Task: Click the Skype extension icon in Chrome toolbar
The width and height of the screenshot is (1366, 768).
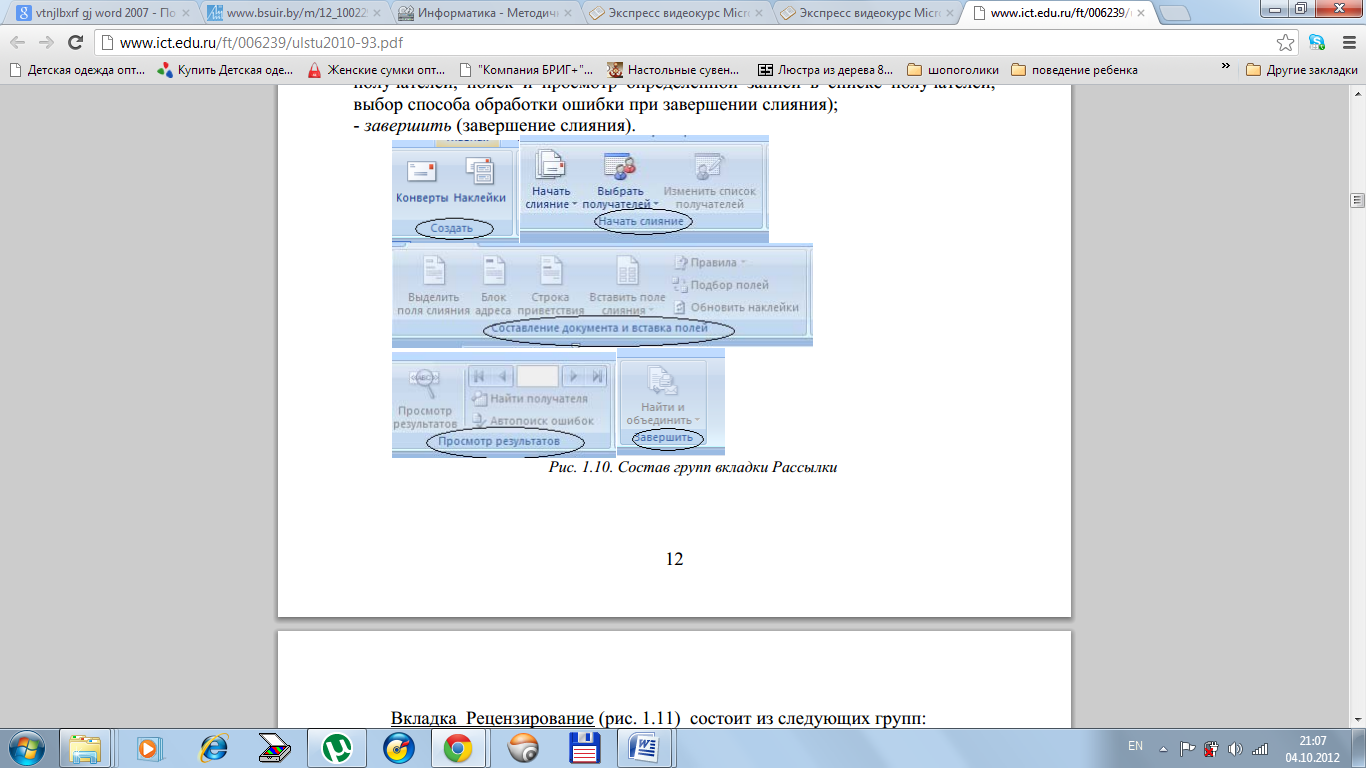Action: point(1317,43)
